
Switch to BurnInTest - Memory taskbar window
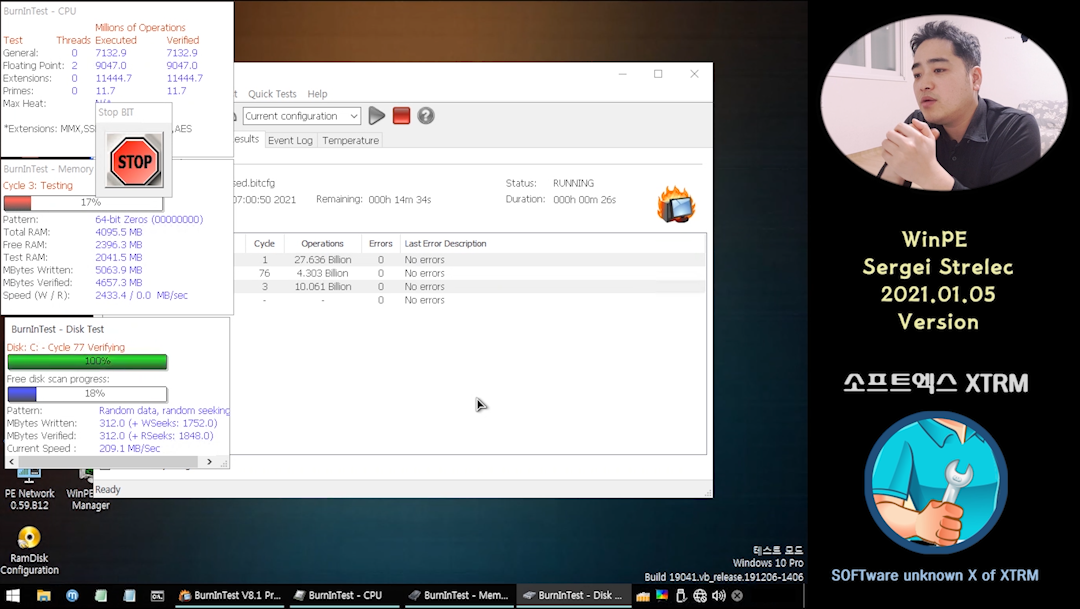tap(460, 595)
